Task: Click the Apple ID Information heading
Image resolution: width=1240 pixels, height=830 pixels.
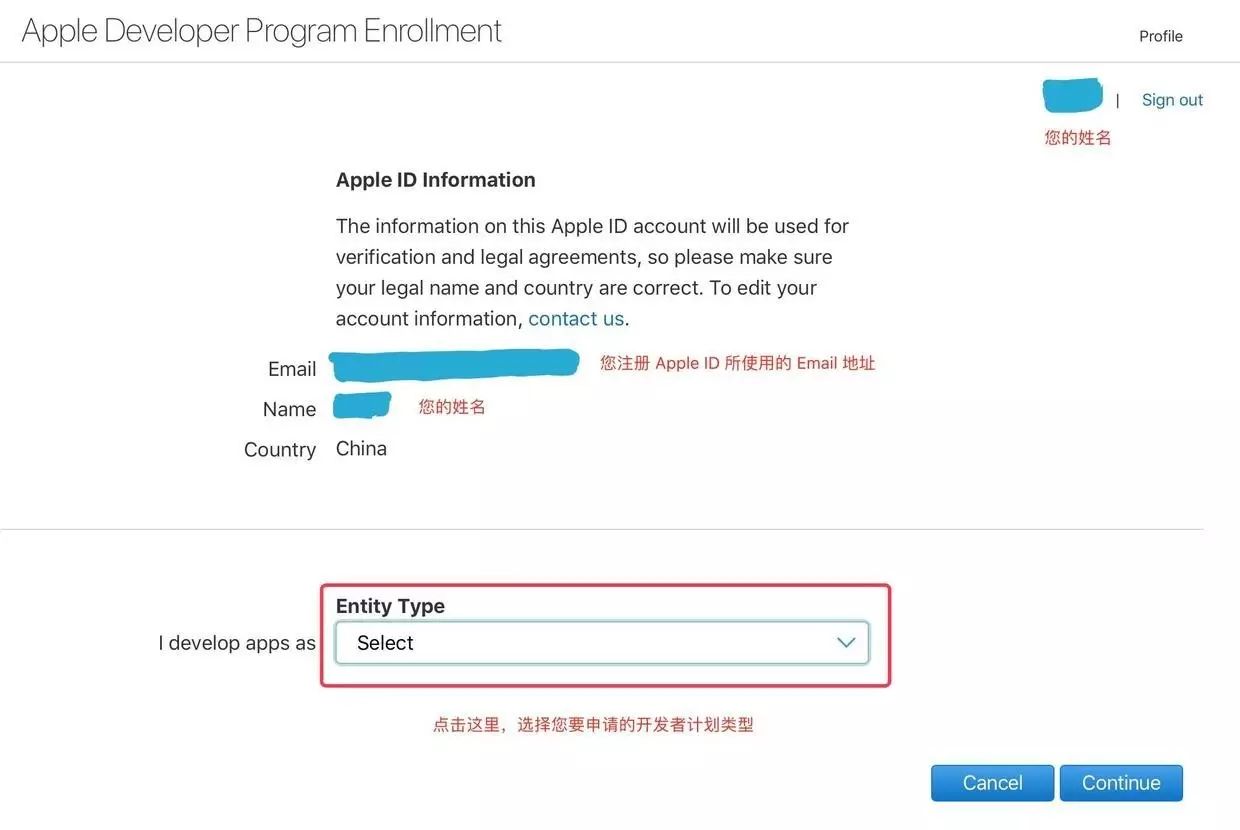Action: click(x=436, y=180)
